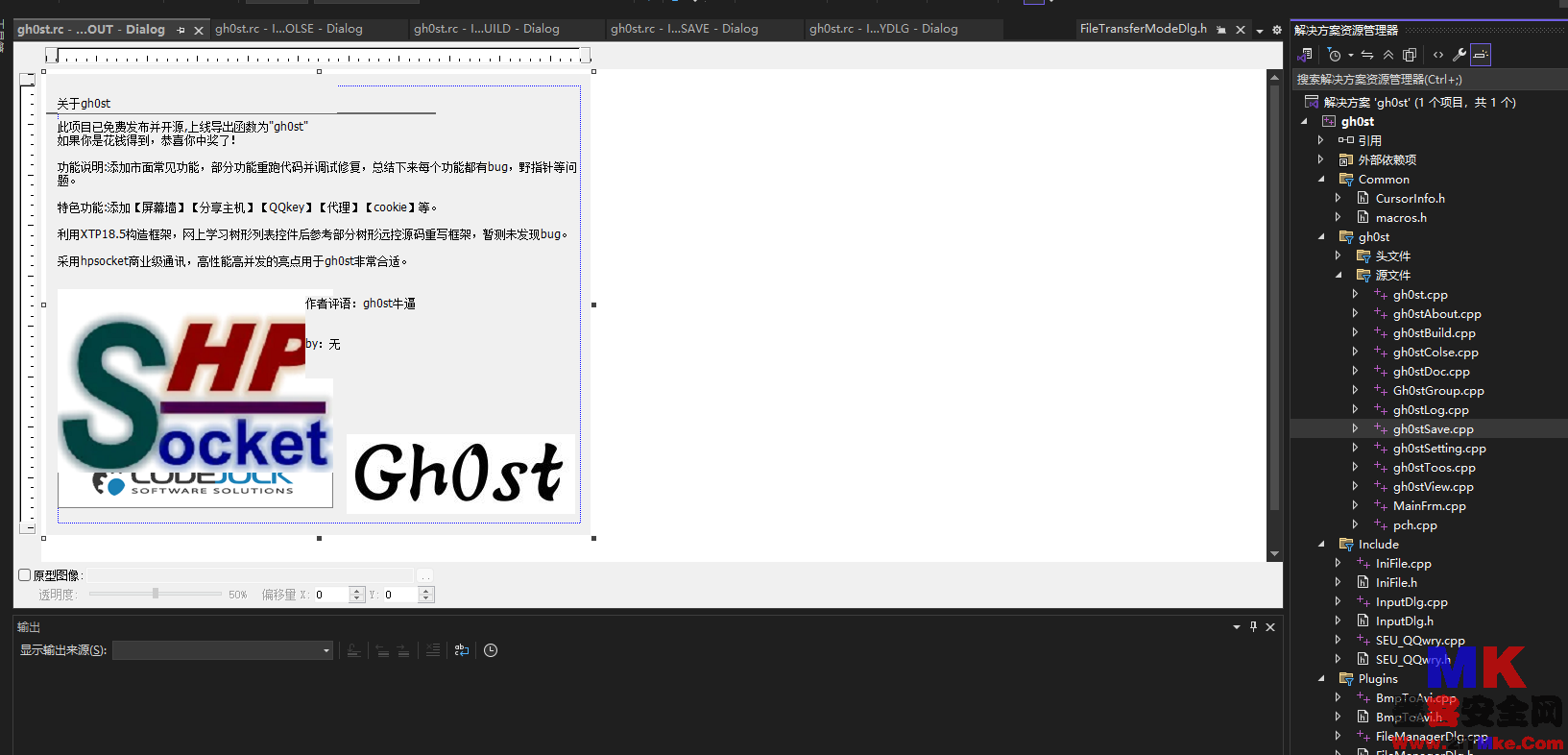The width and height of the screenshot is (1568, 755).
Task: Select gh0stSave.cpp file
Action: [x=1433, y=429]
